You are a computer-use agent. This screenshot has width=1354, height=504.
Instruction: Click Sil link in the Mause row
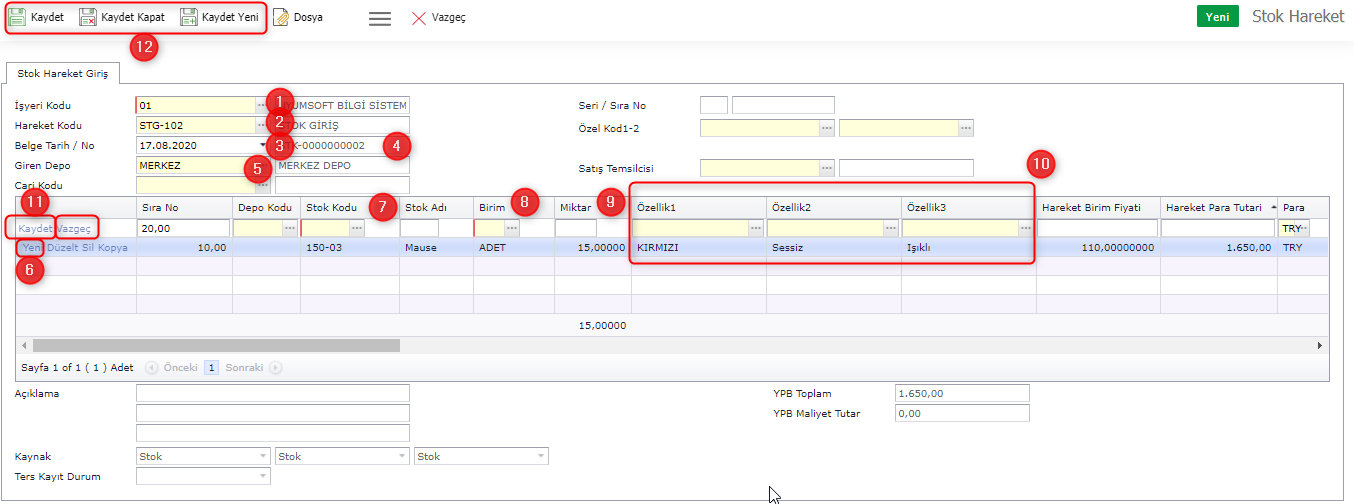coord(89,247)
